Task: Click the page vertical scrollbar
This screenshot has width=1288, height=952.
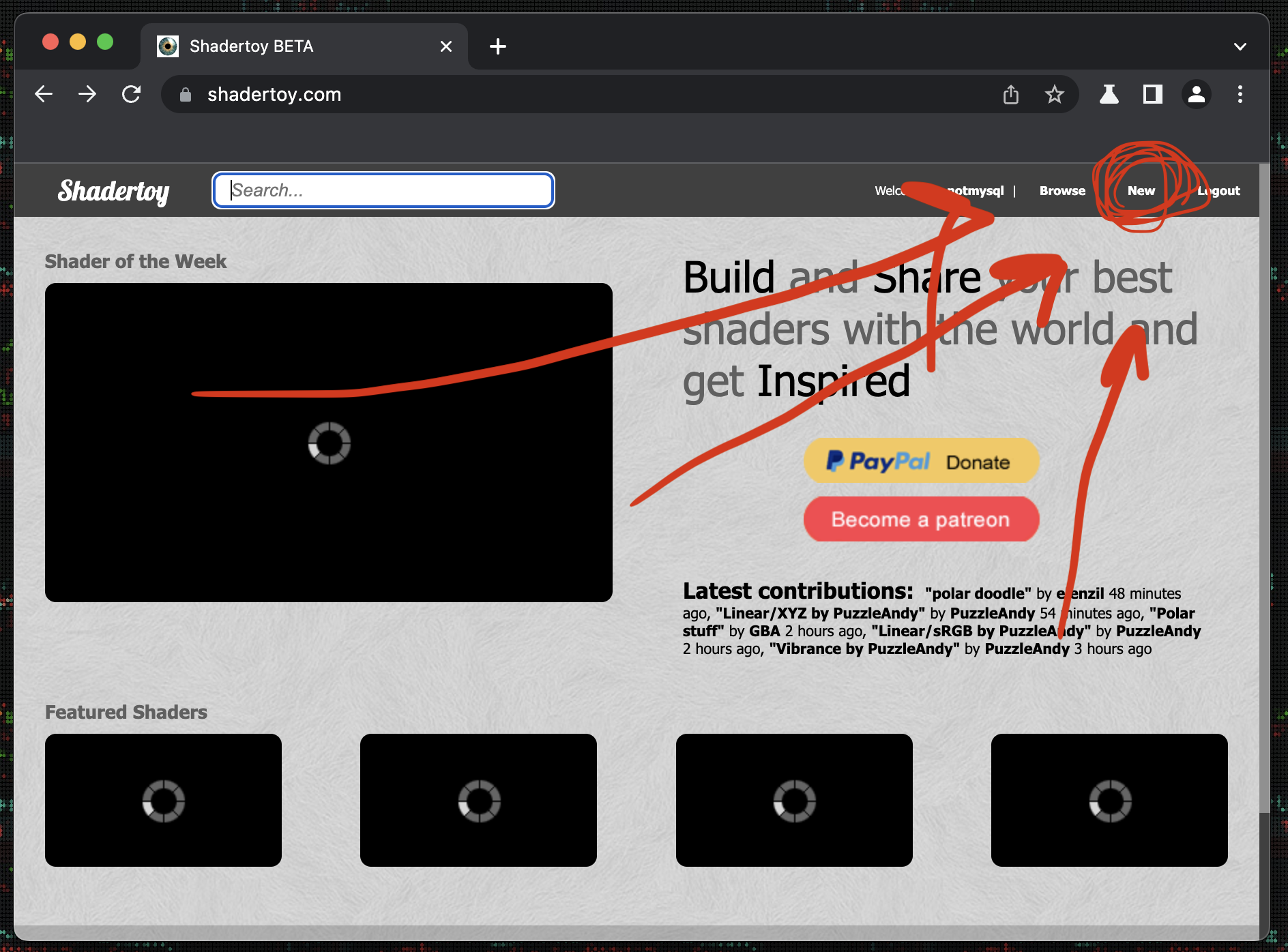Action: coord(1264,488)
